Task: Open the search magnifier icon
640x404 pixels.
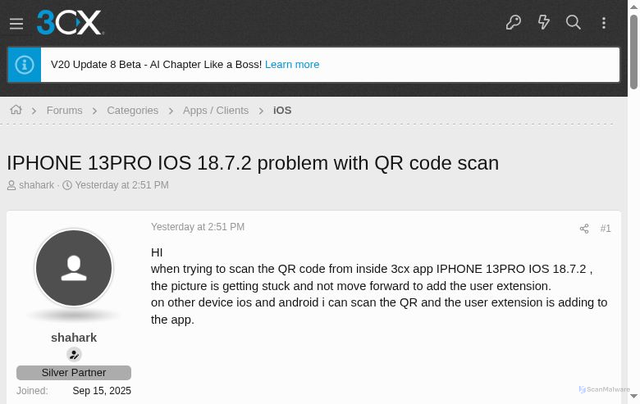Action: (x=573, y=22)
